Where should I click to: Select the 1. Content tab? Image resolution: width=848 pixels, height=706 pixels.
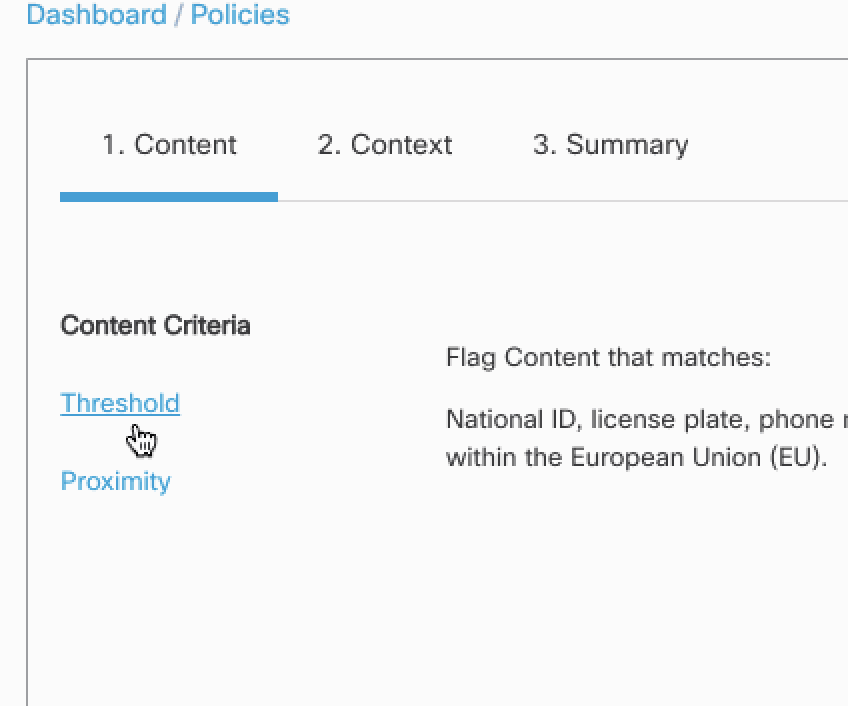pyautogui.click(x=169, y=145)
